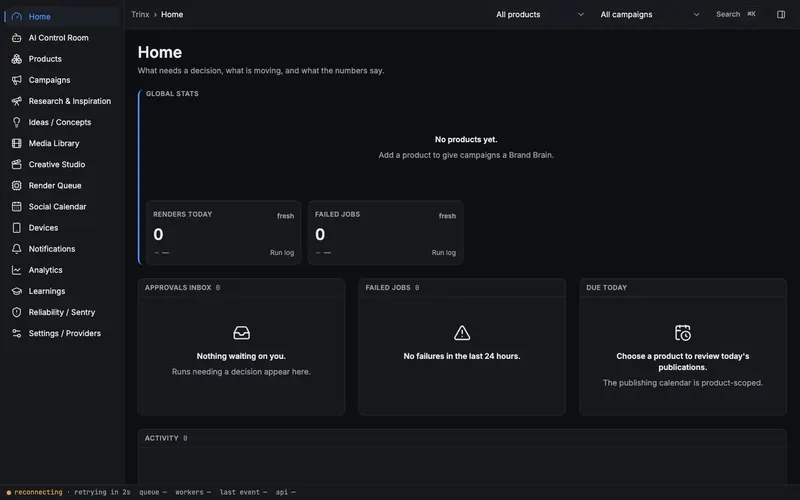Click Run log in Renders Today card
This screenshot has width=800, height=500.
pos(282,253)
